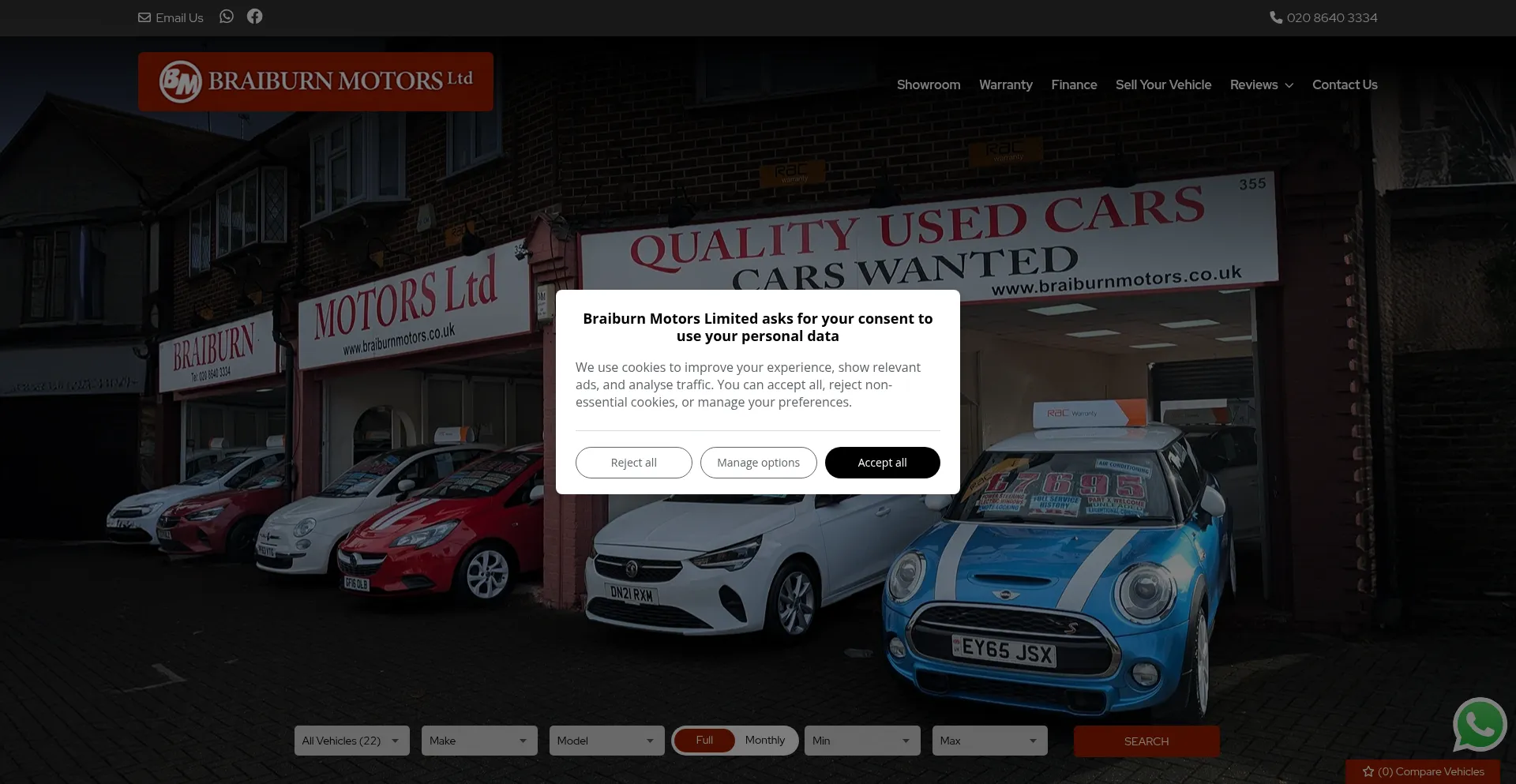Switch to Monthly price option

click(x=765, y=740)
